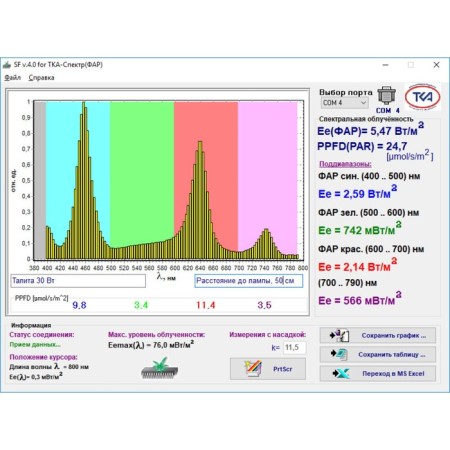
Task: Click the lamp name field Талита 30 Вт
Action: 78,281
